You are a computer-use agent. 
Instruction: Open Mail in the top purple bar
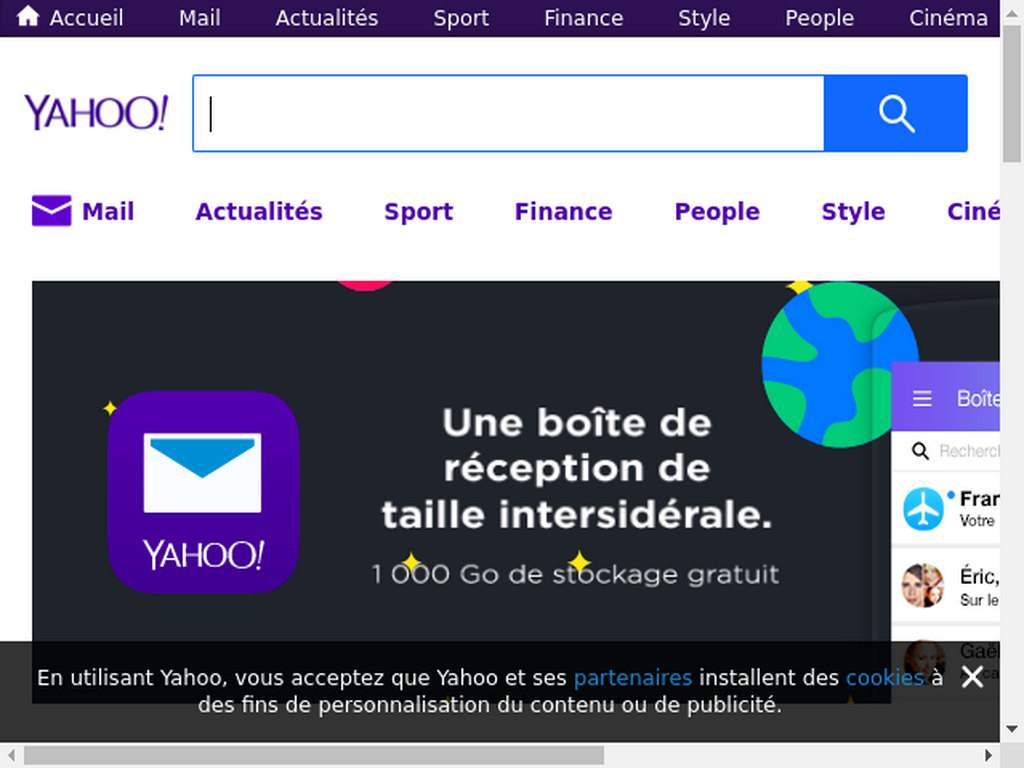point(199,18)
